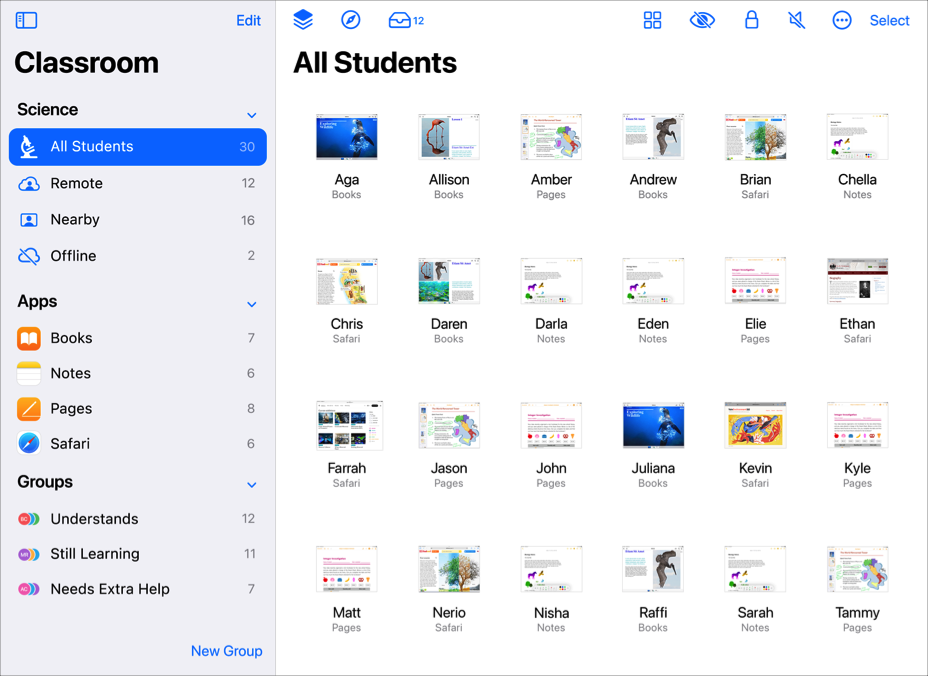Open the More actions ellipsis menu

(x=841, y=19)
